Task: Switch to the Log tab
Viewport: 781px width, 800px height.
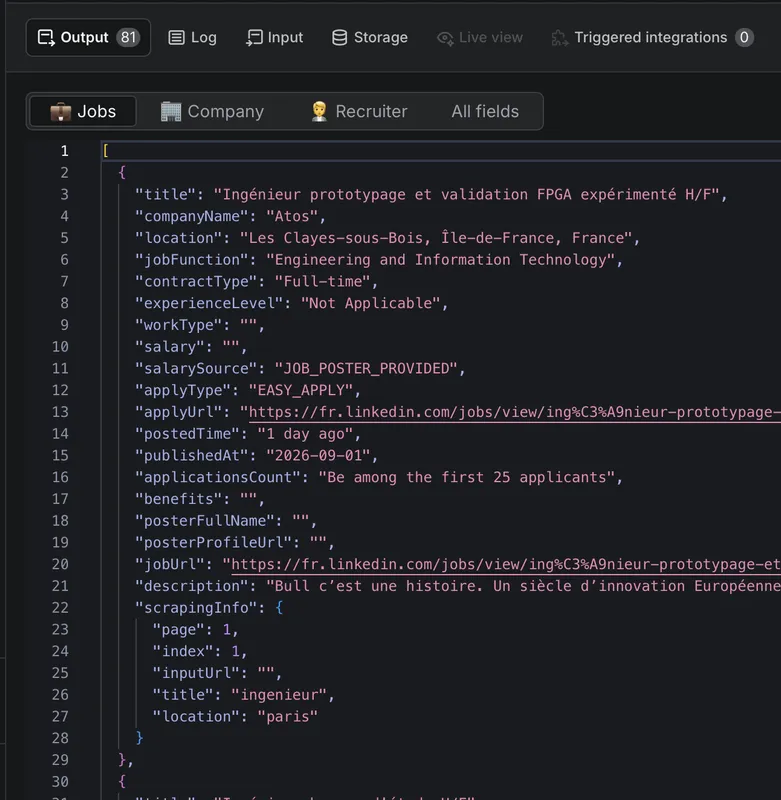Action: (192, 37)
